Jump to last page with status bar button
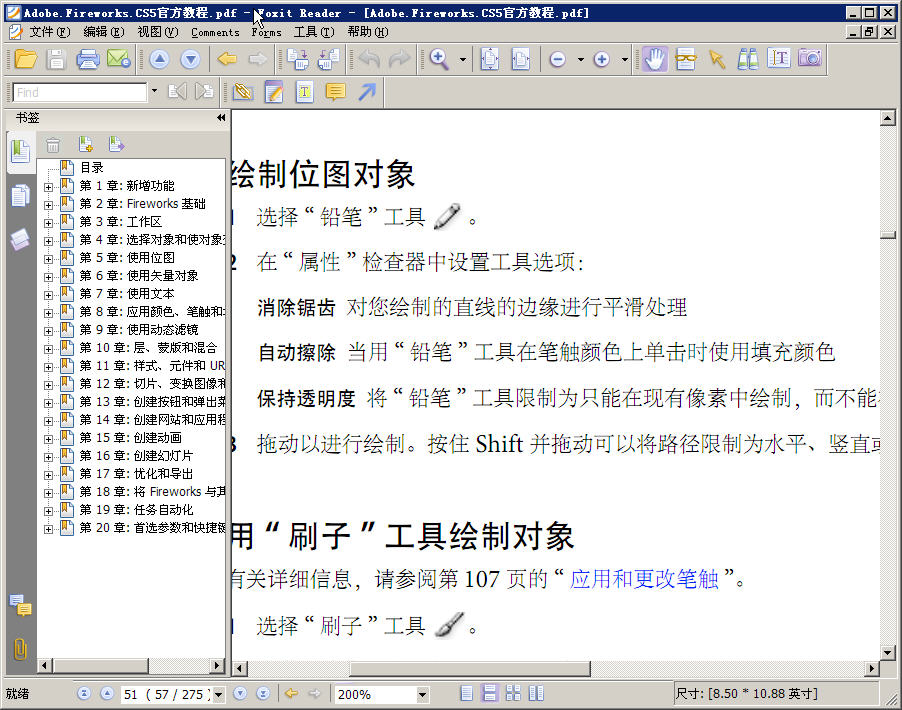 click(263, 693)
